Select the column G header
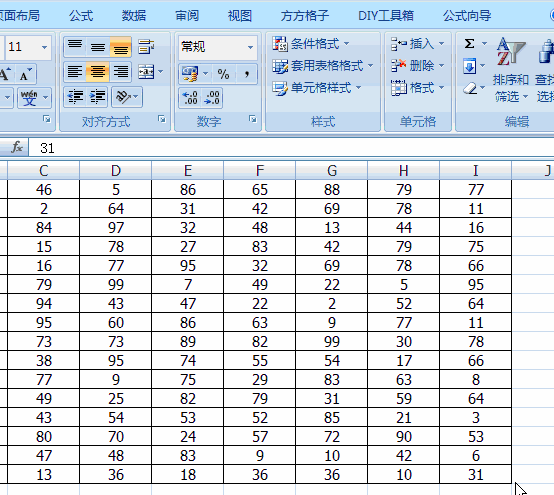Viewport: 554px width, 495px height. pos(331,171)
